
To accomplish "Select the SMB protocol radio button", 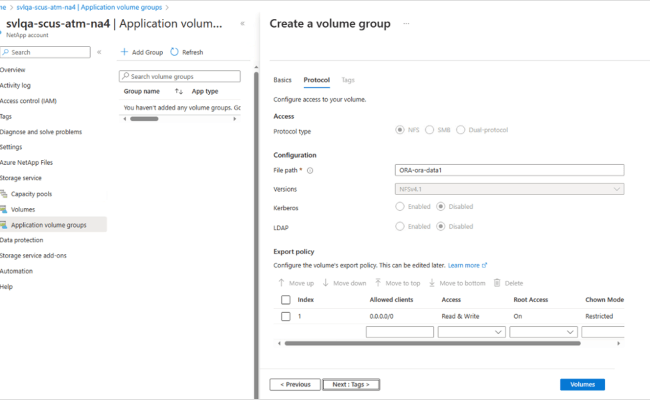I will point(429,130).
